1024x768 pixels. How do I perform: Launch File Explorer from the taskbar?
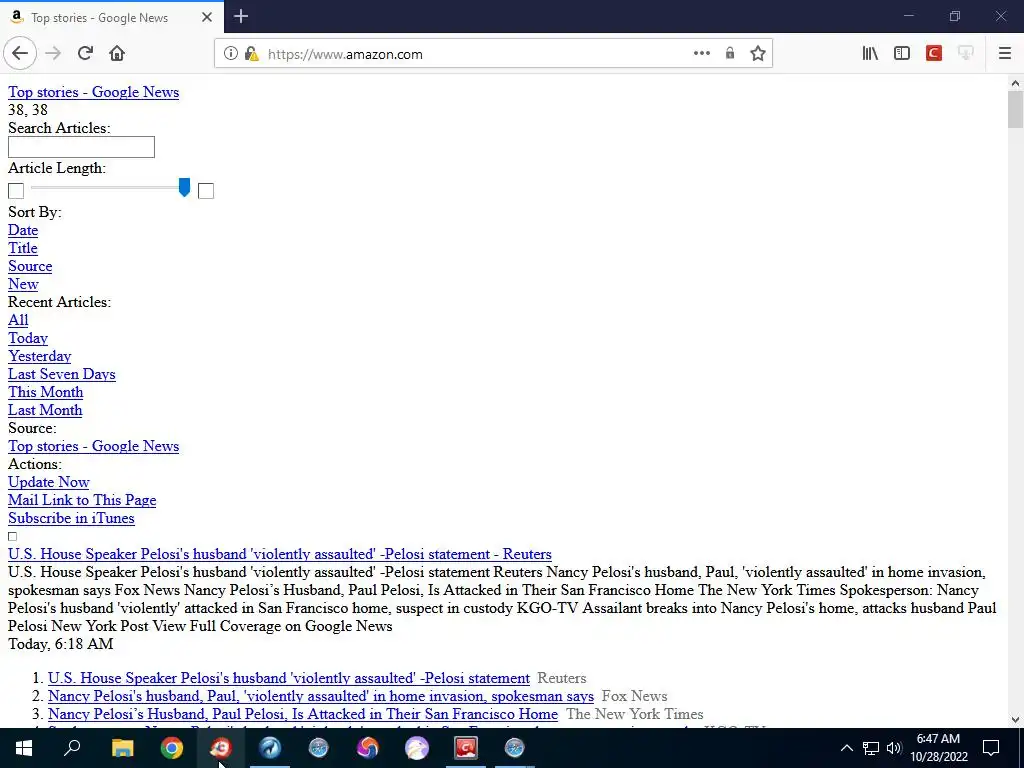tap(122, 748)
